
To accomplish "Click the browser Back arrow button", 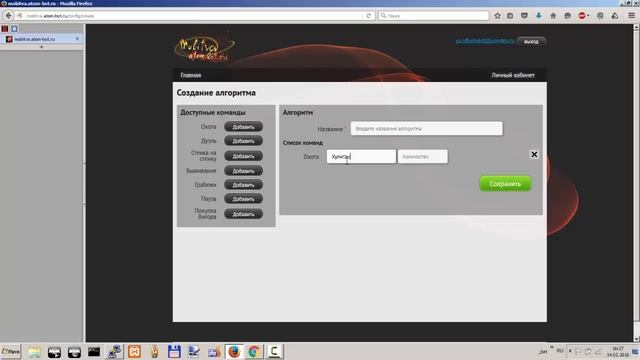I will pos(8,16).
